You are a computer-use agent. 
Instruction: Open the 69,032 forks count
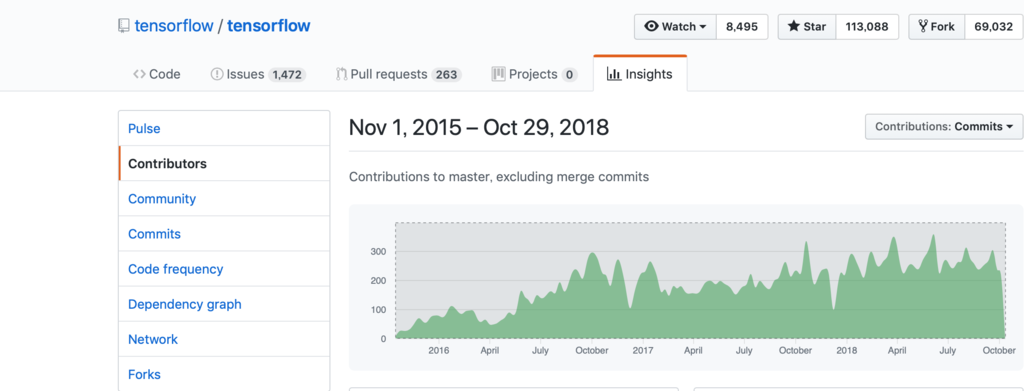pyautogui.click(x=993, y=27)
